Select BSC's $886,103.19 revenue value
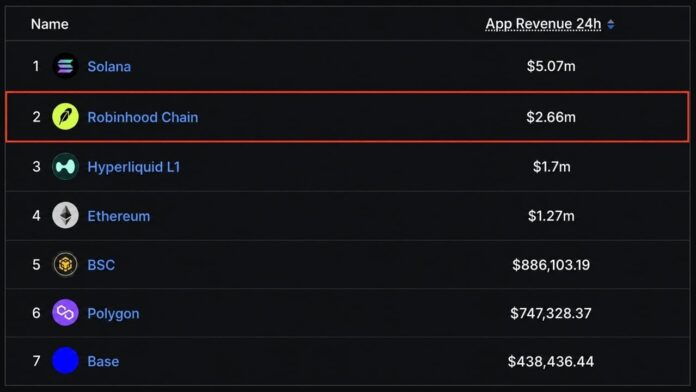 coord(551,265)
